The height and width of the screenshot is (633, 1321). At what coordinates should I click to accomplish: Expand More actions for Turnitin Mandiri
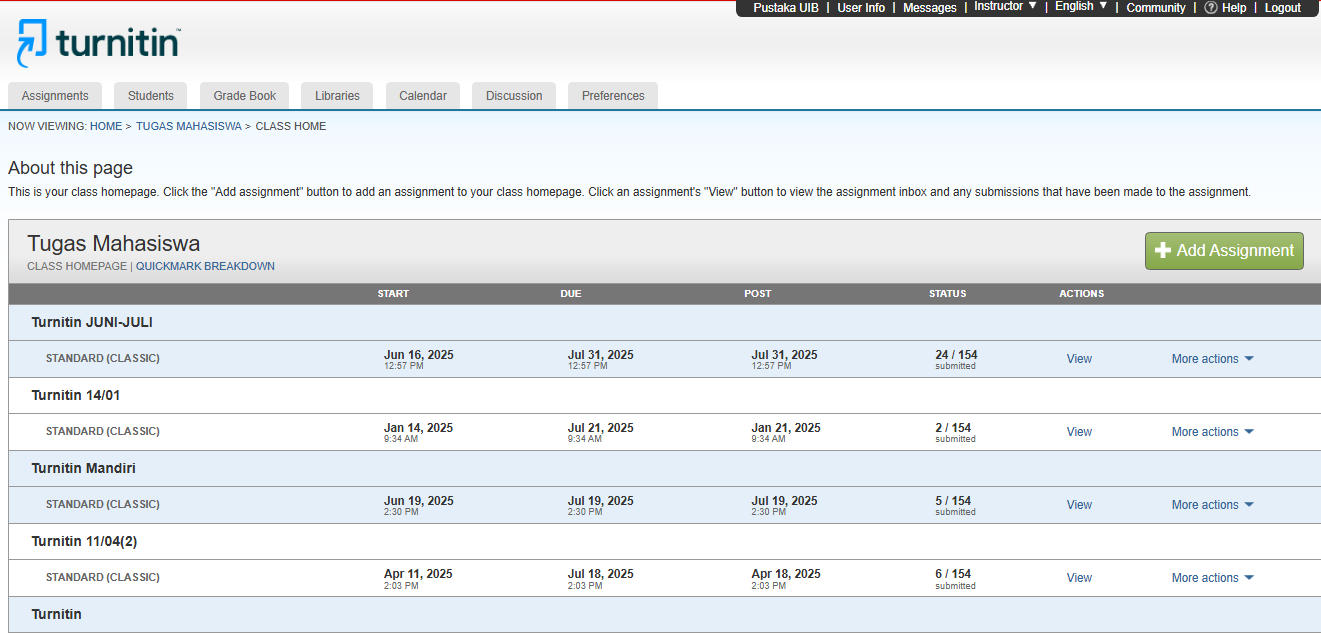pos(1212,505)
